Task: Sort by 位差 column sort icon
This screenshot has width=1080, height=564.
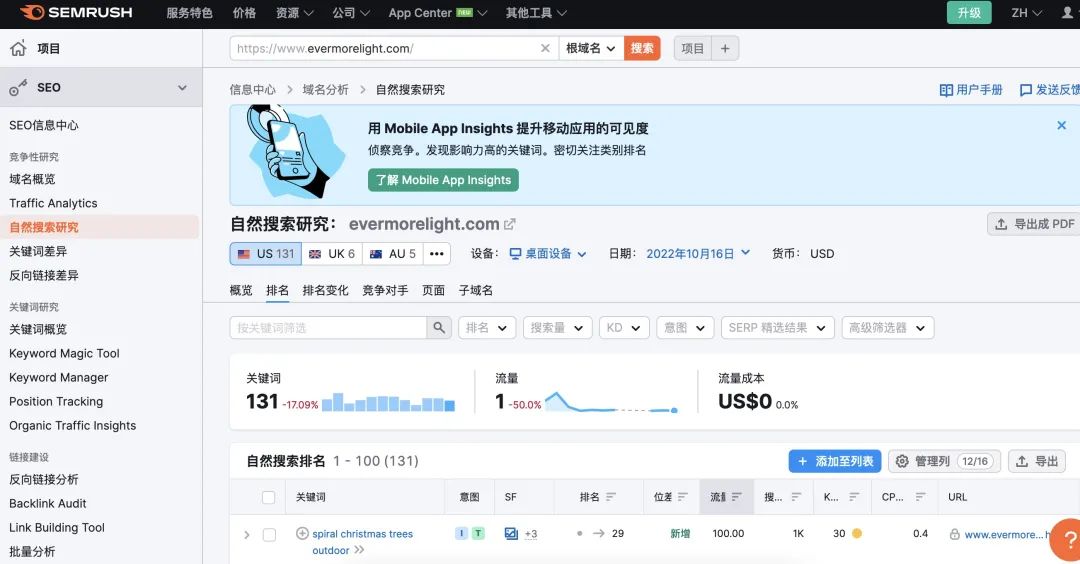Action: (x=683, y=497)
